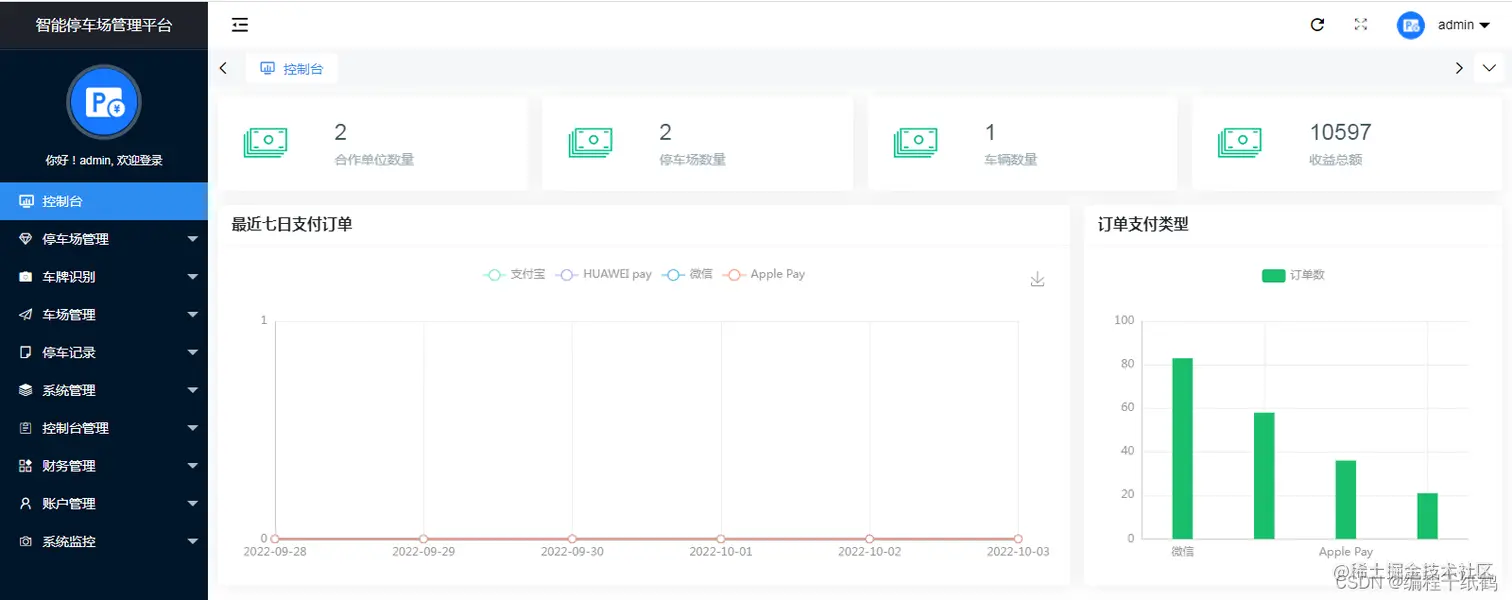
Task: Collapse the sidebar with the menu fold icon
Action: 240,25
